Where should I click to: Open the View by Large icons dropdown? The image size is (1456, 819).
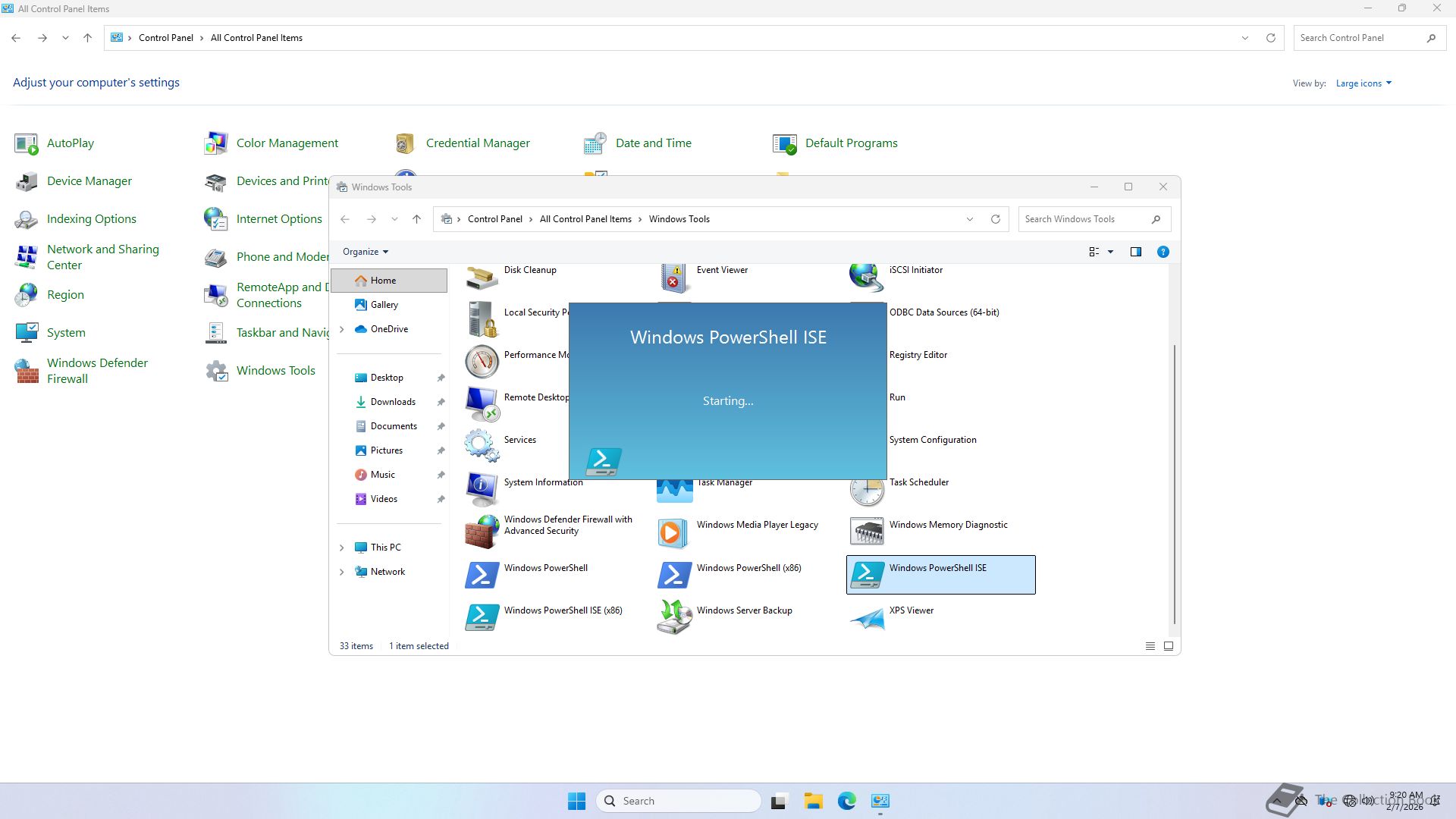(1363, 83)
